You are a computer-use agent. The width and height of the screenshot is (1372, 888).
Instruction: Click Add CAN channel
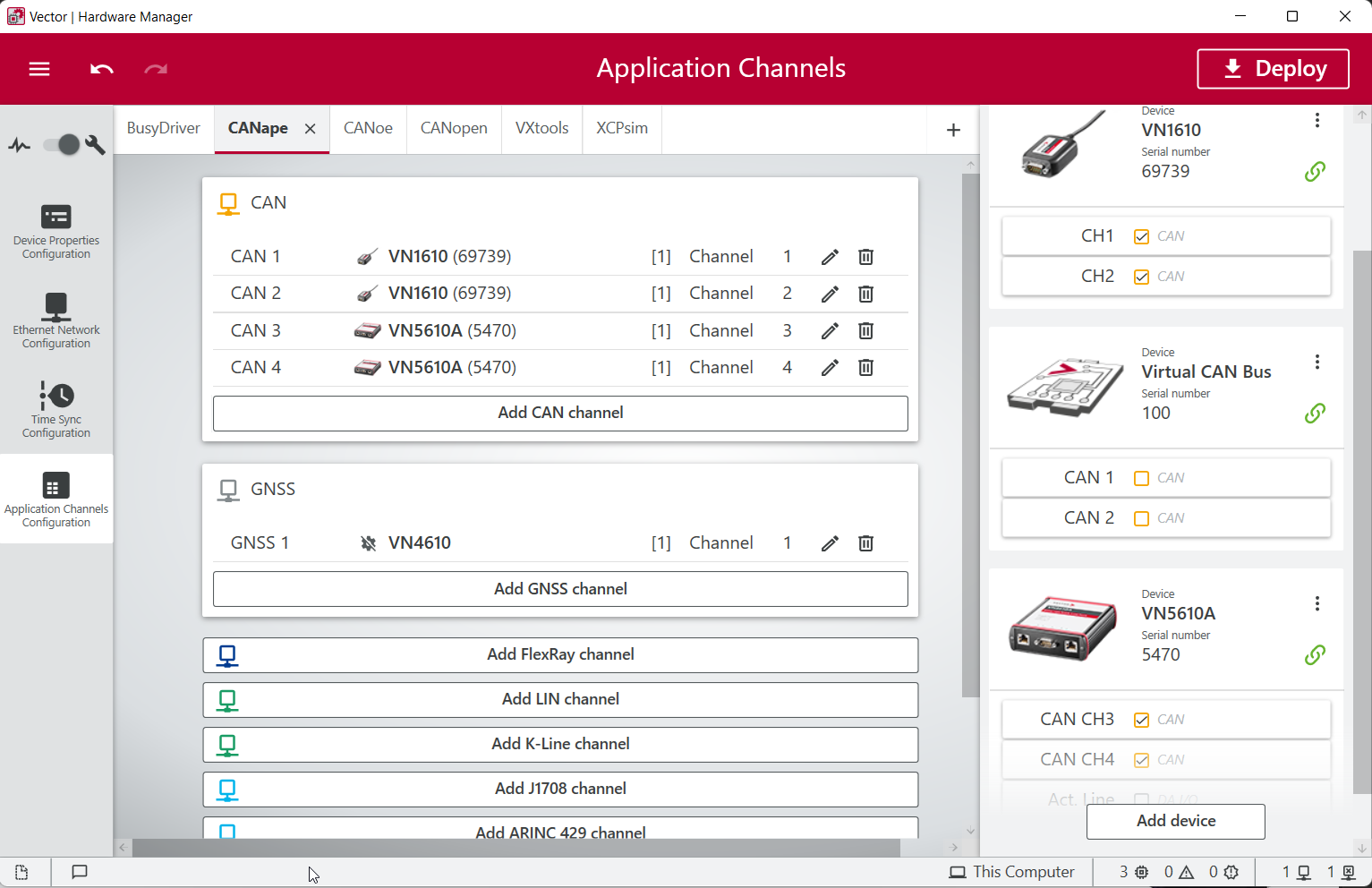coord(560,413)
